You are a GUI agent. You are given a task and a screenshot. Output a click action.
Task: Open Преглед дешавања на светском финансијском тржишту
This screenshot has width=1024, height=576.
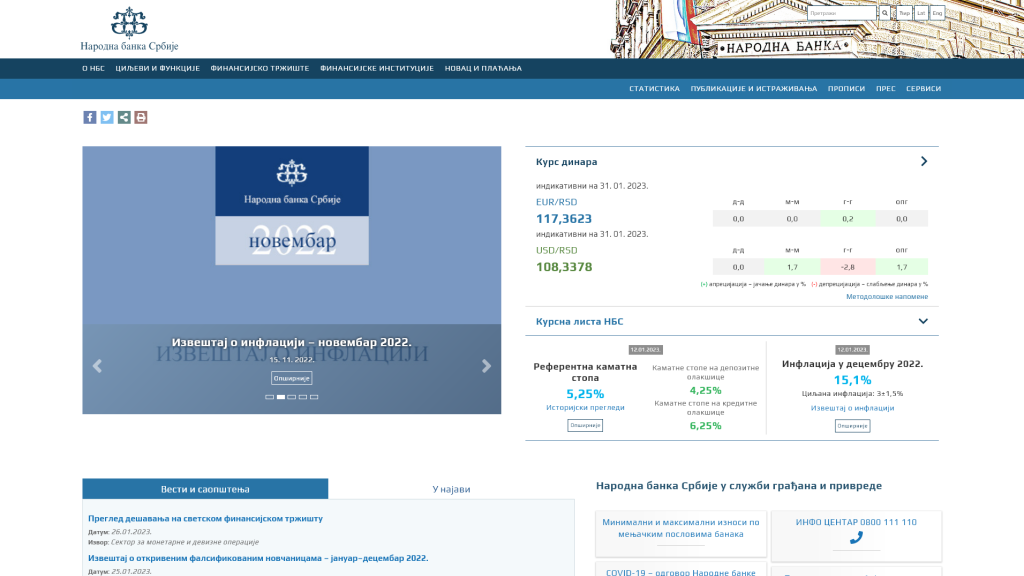[206, 519]
